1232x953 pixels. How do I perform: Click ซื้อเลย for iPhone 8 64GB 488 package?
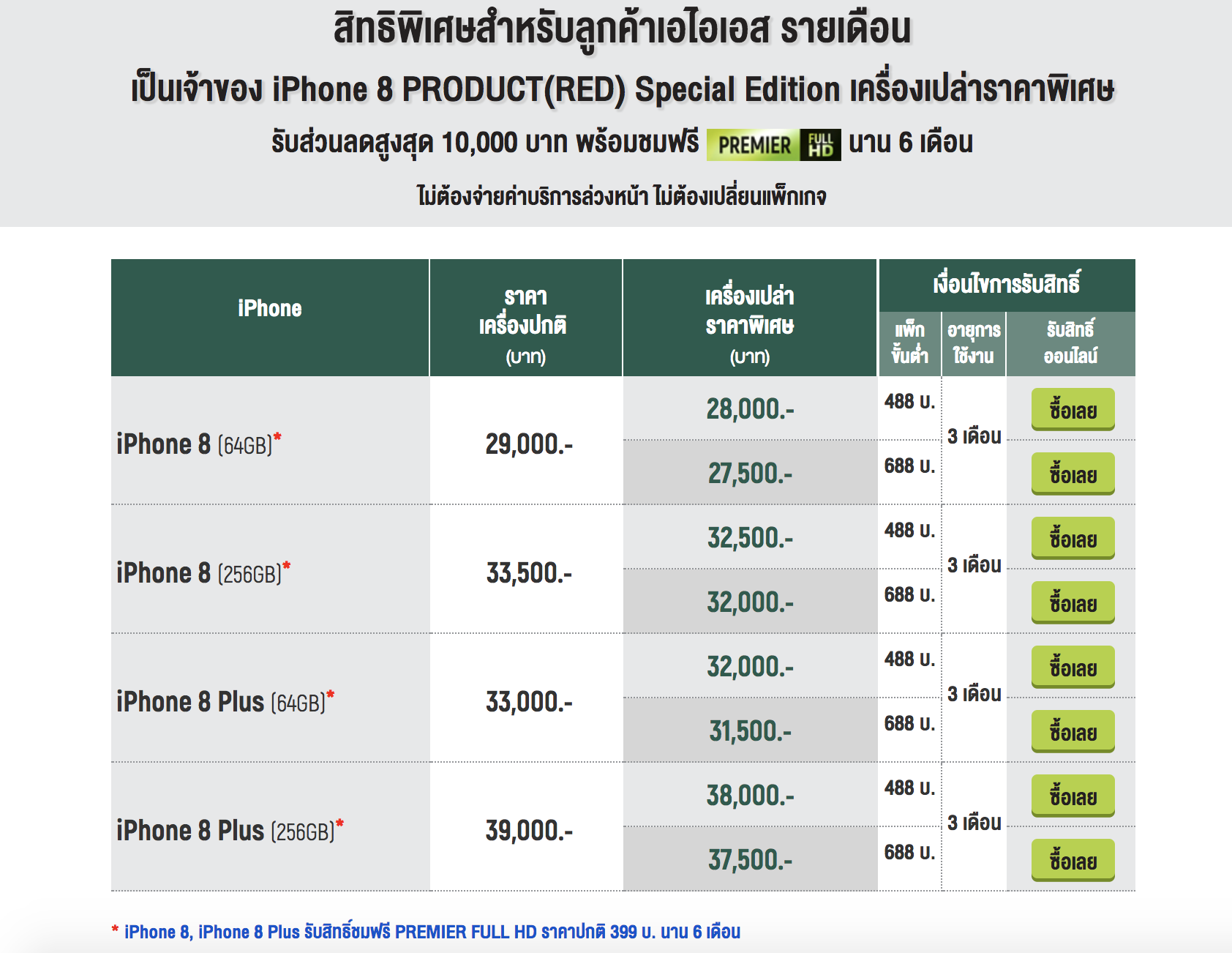coord(1073,409)
